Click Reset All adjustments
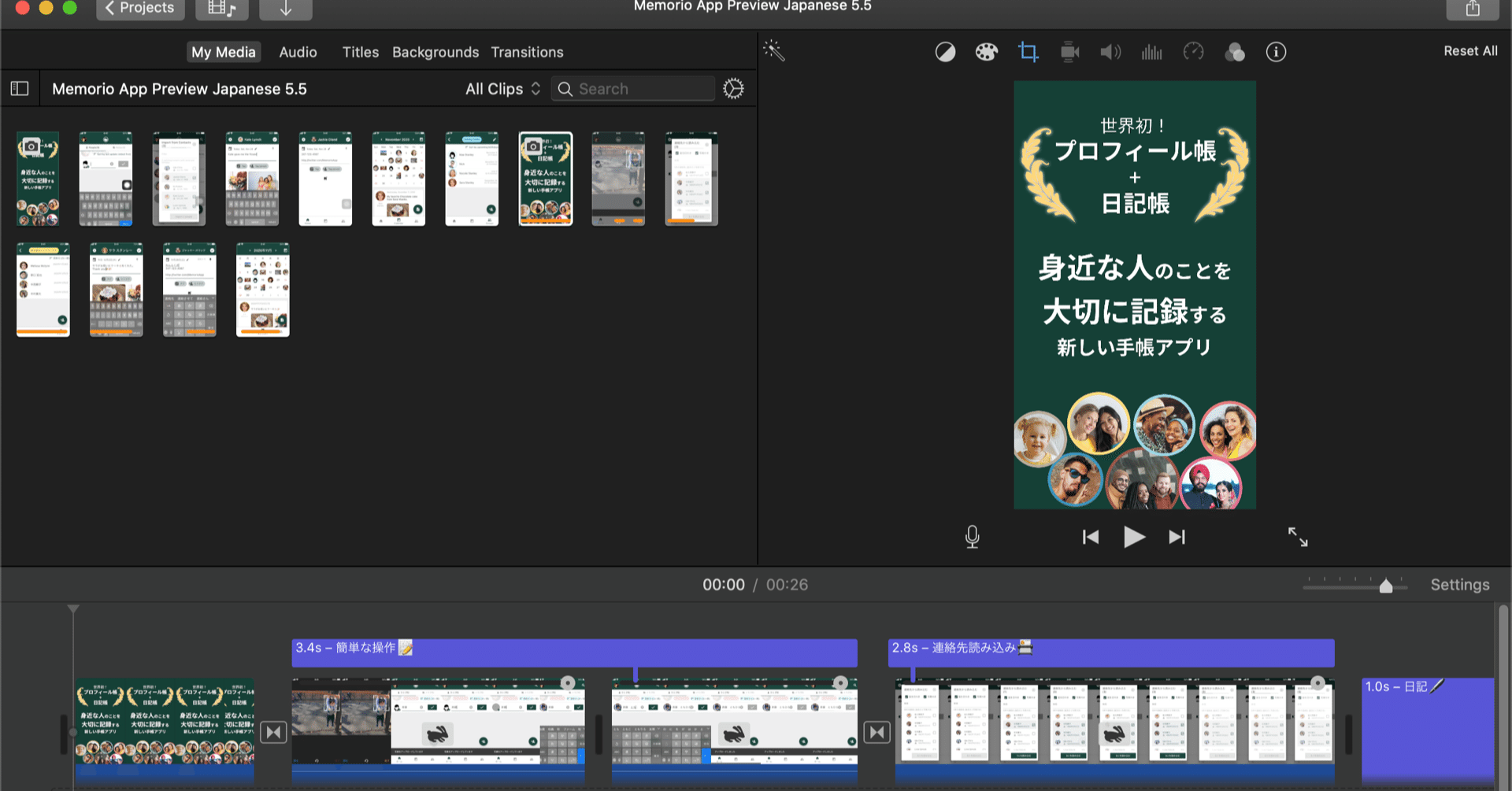This screenshot has height=791, width=1512. (x=1470, y=51)
